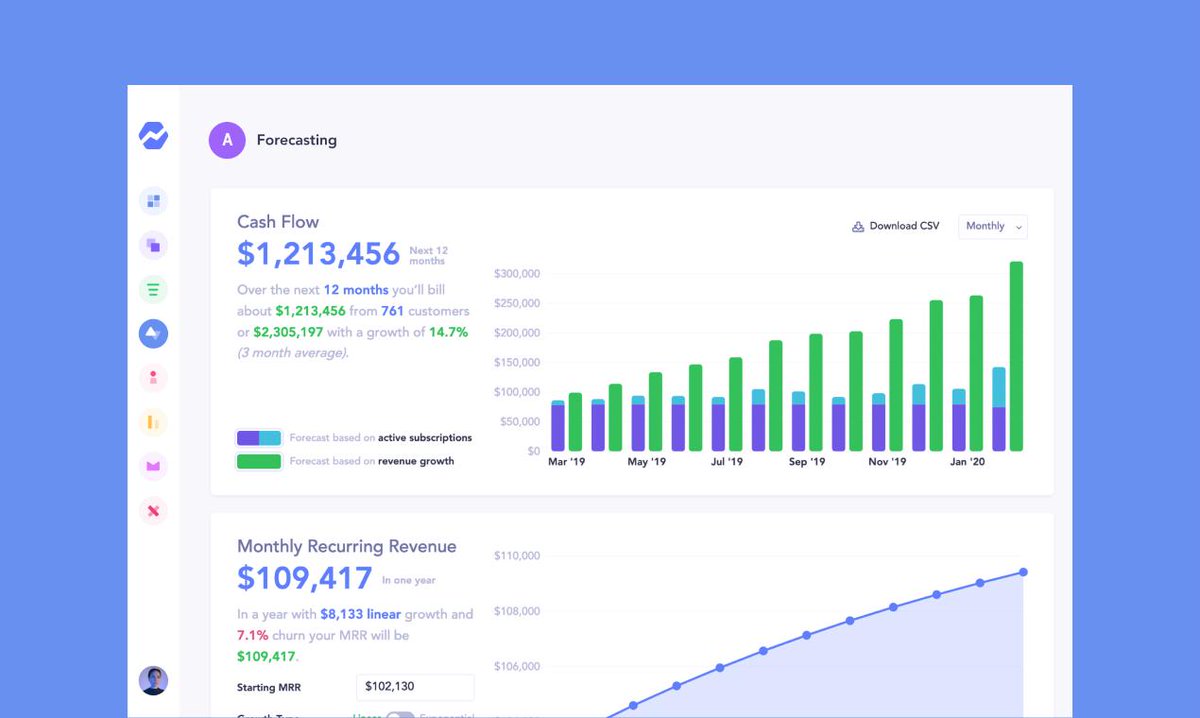Select the purple stacked-squares sidebar icon
Image resolution: width=1200 pixels, height=718 pixels.
pos(153,245)
